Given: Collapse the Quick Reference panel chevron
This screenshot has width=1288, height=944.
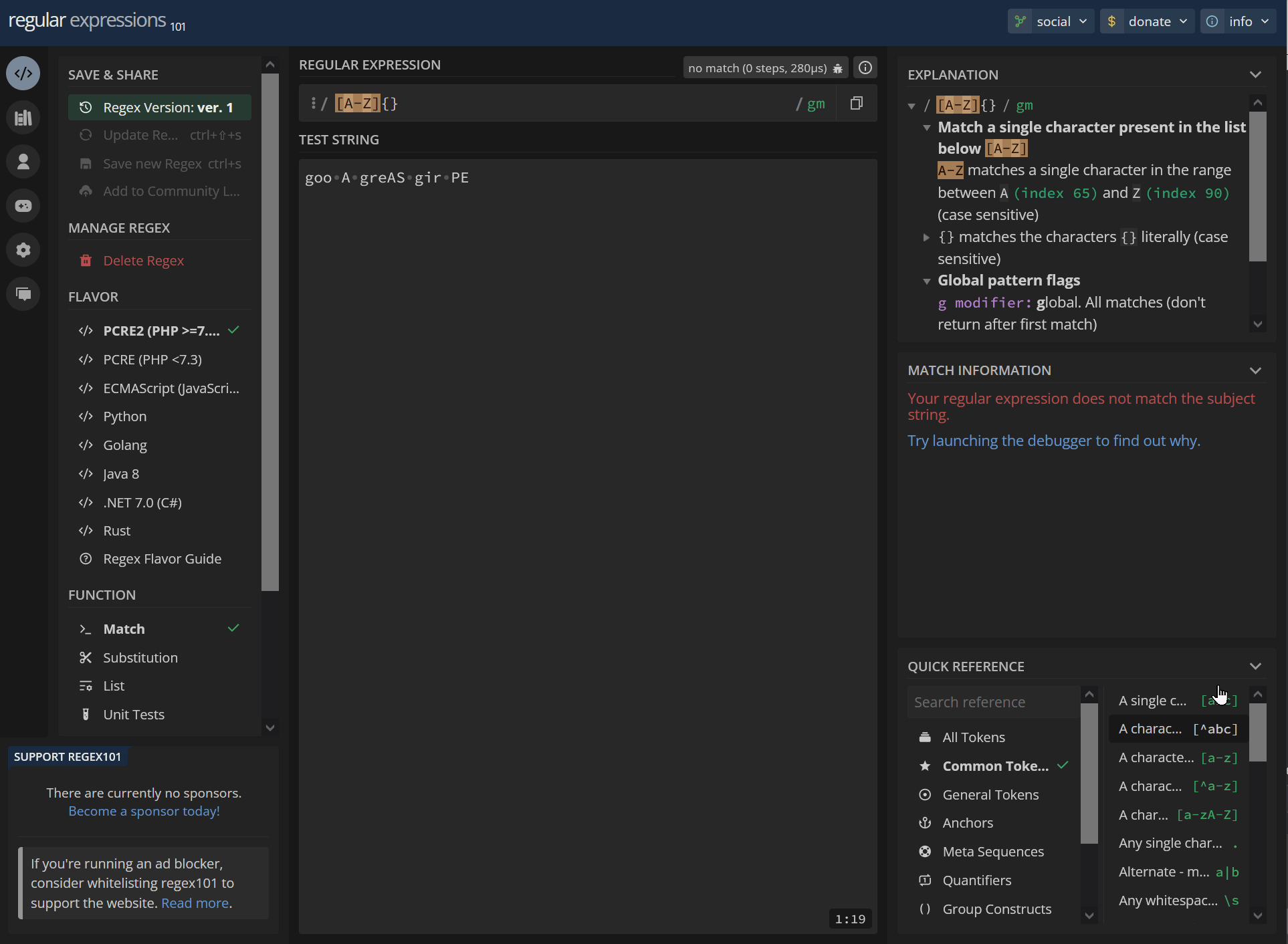Looking at the screenshot, I should click(1255, 667).
